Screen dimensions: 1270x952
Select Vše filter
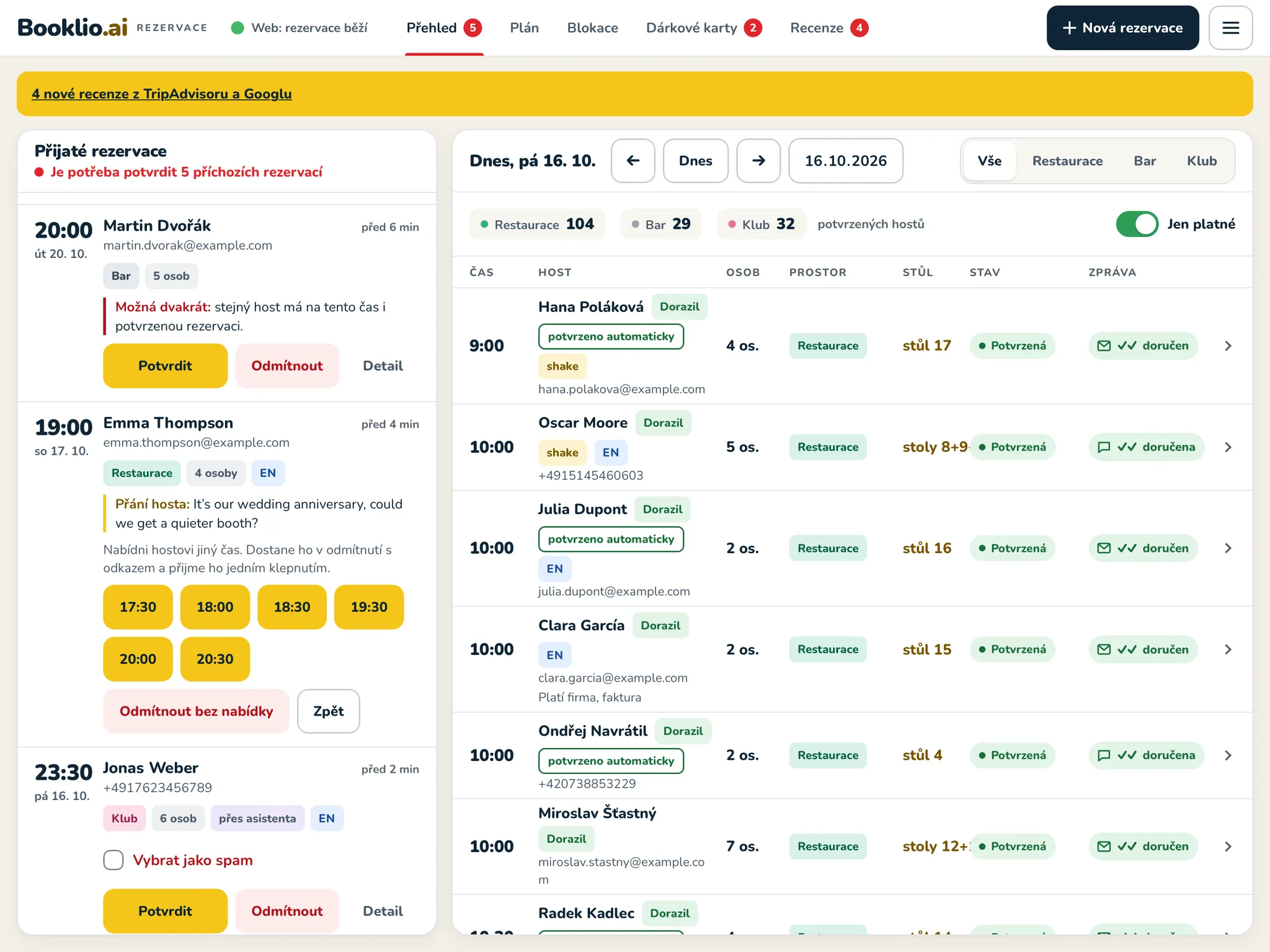click(x=990, y=161)
